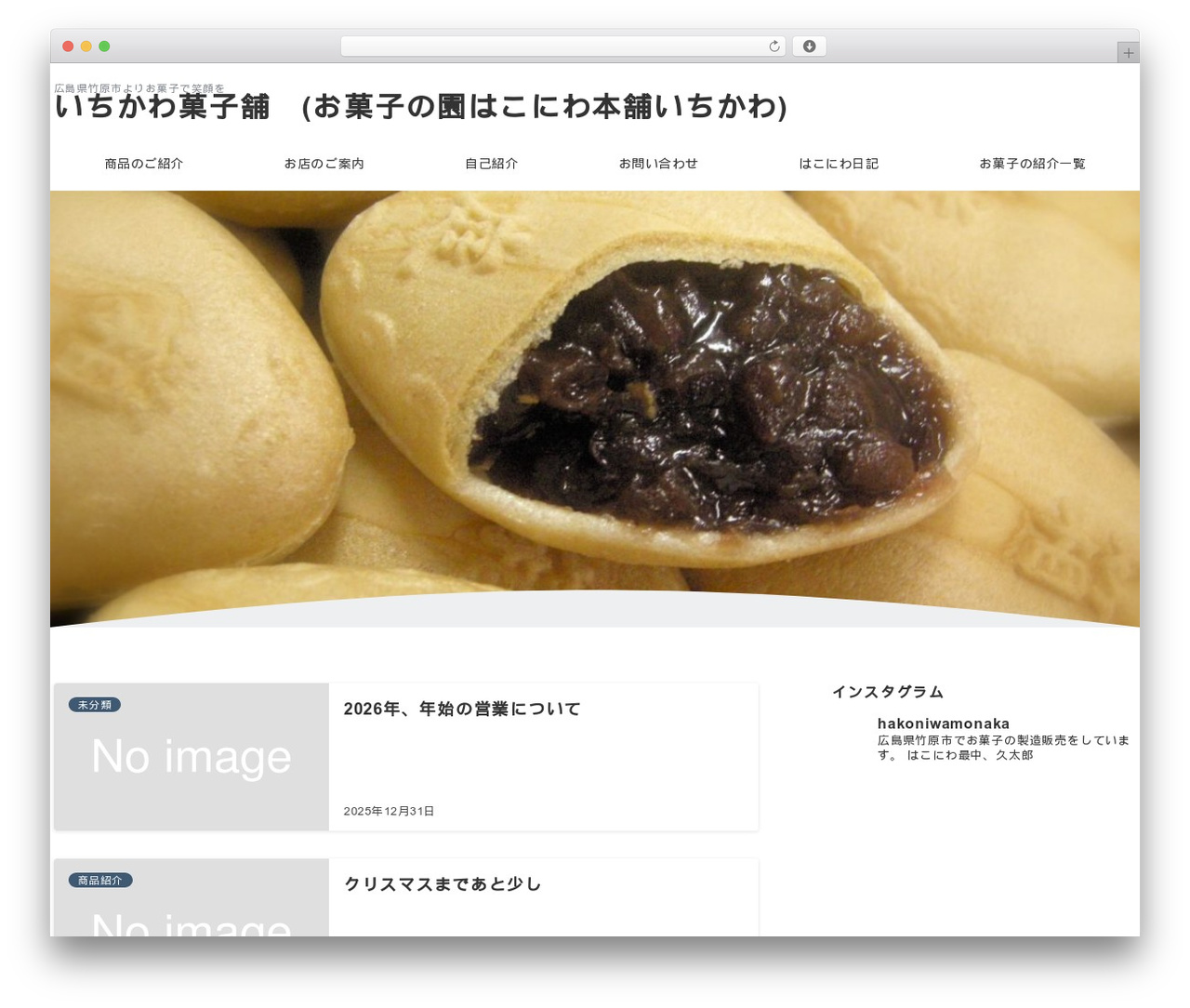
Task: Click the tagline 広島県竹原市よりお菓子で笑顔を
Action: point(139,88)
